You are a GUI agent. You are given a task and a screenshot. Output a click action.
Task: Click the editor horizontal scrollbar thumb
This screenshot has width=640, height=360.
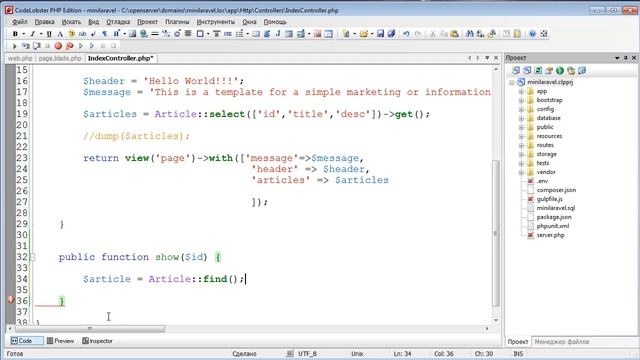90,329
